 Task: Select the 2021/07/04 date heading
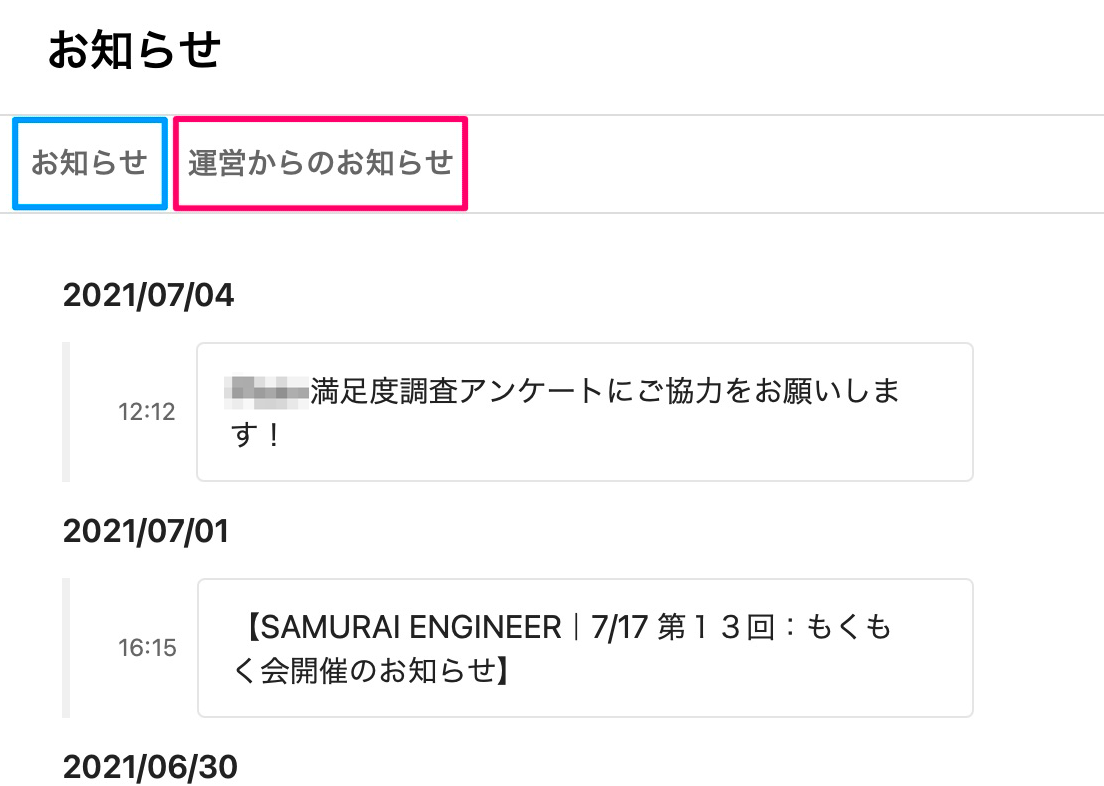click(x=148, y=296)
